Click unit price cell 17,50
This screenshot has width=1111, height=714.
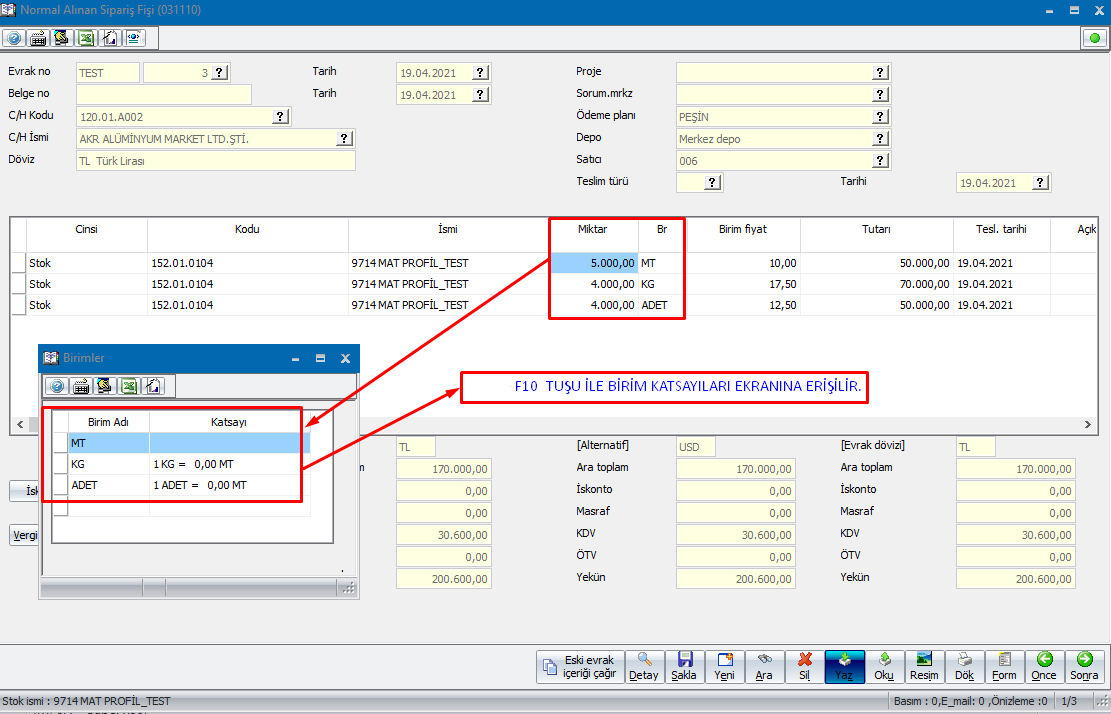[x=743, y=284]
